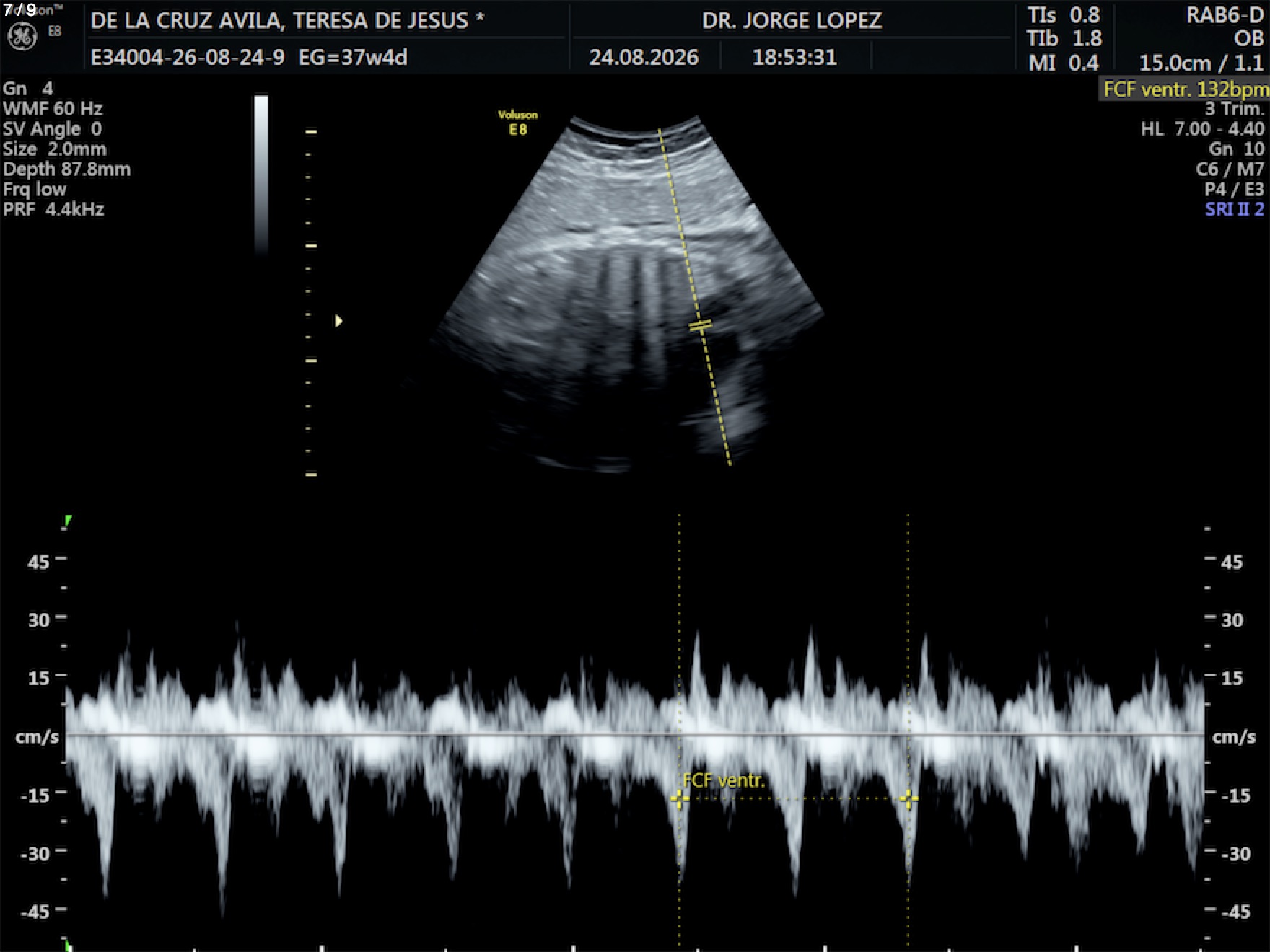The width and height of the screenshot is (1270, 952).
Task: Click the DR. JORGE LOPEZ field
Action: pyautogui.click(x=792, y=20)
